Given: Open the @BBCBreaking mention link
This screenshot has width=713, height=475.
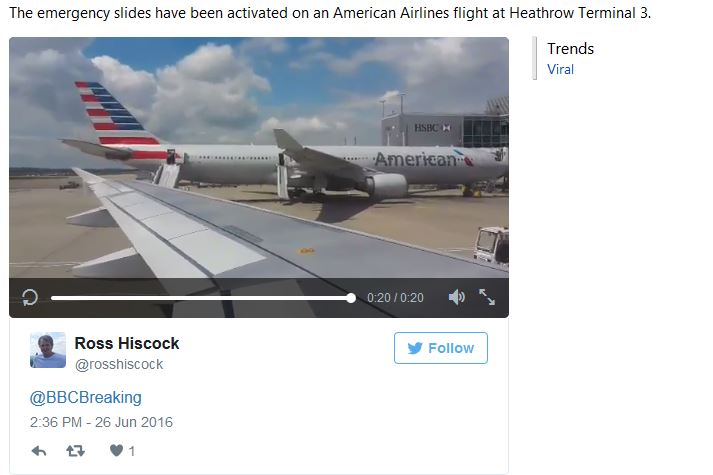Looking at the screenshot, I should tap(85, 397).
